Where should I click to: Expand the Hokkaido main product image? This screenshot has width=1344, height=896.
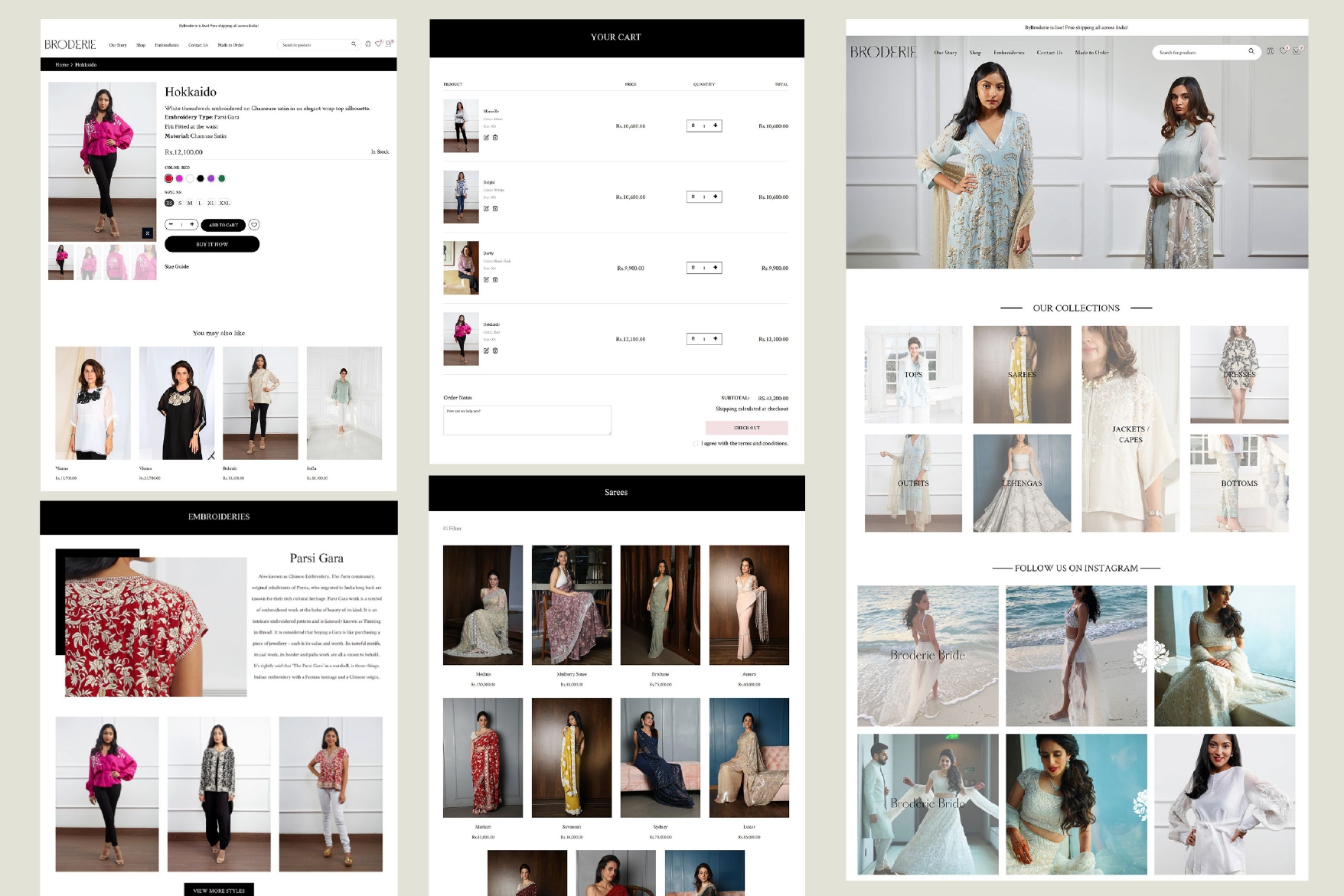coord(148,233)
